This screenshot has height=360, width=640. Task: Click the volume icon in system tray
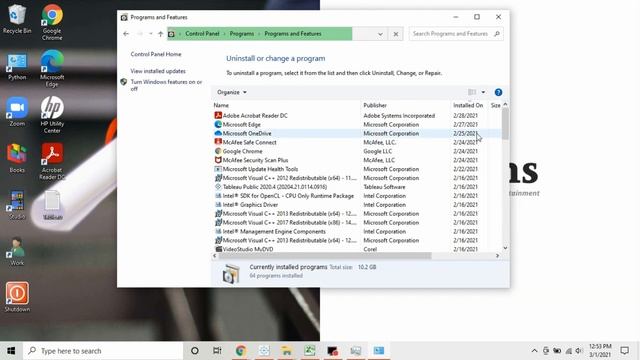coord(579,351)
